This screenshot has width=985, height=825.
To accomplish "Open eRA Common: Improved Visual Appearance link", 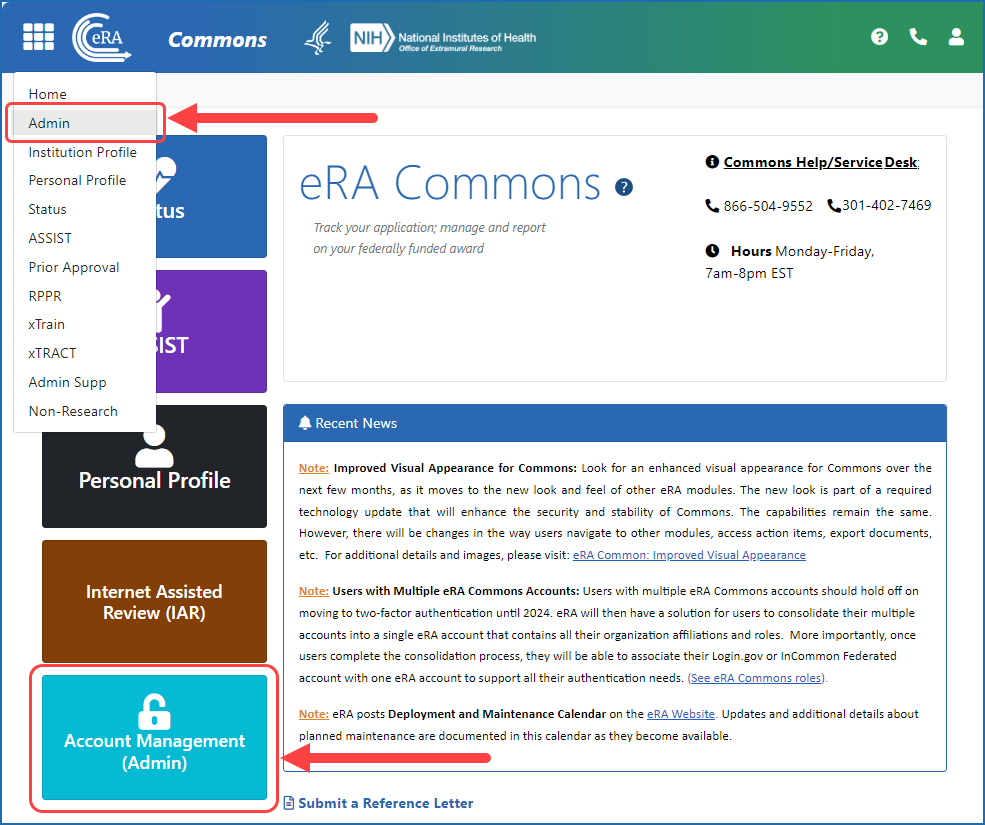I will pos(689,555).
